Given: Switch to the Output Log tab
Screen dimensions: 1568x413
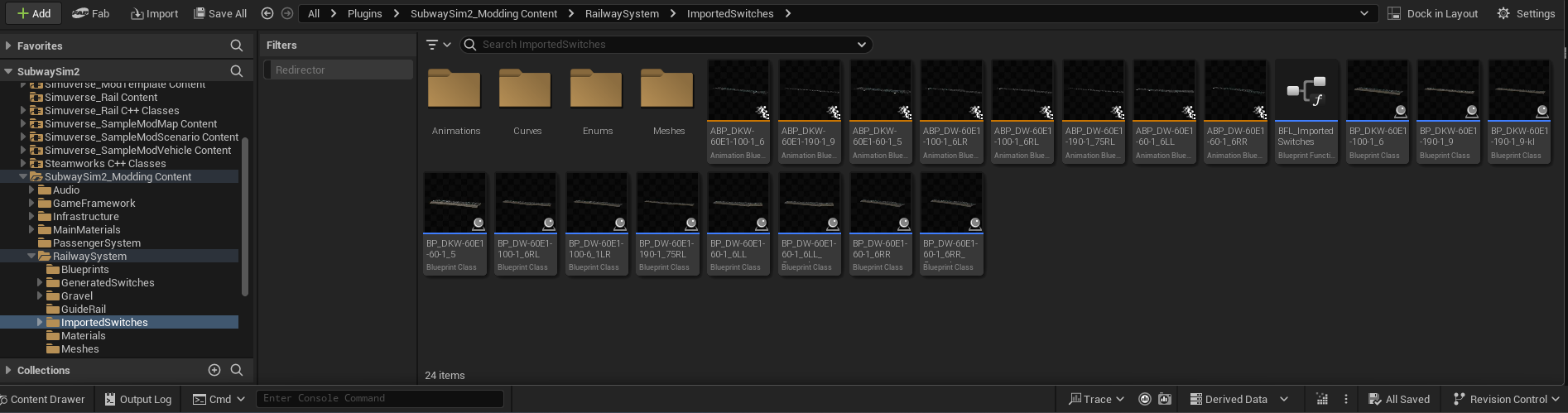Looking at the screenshot, I should (x=137, y=399).
